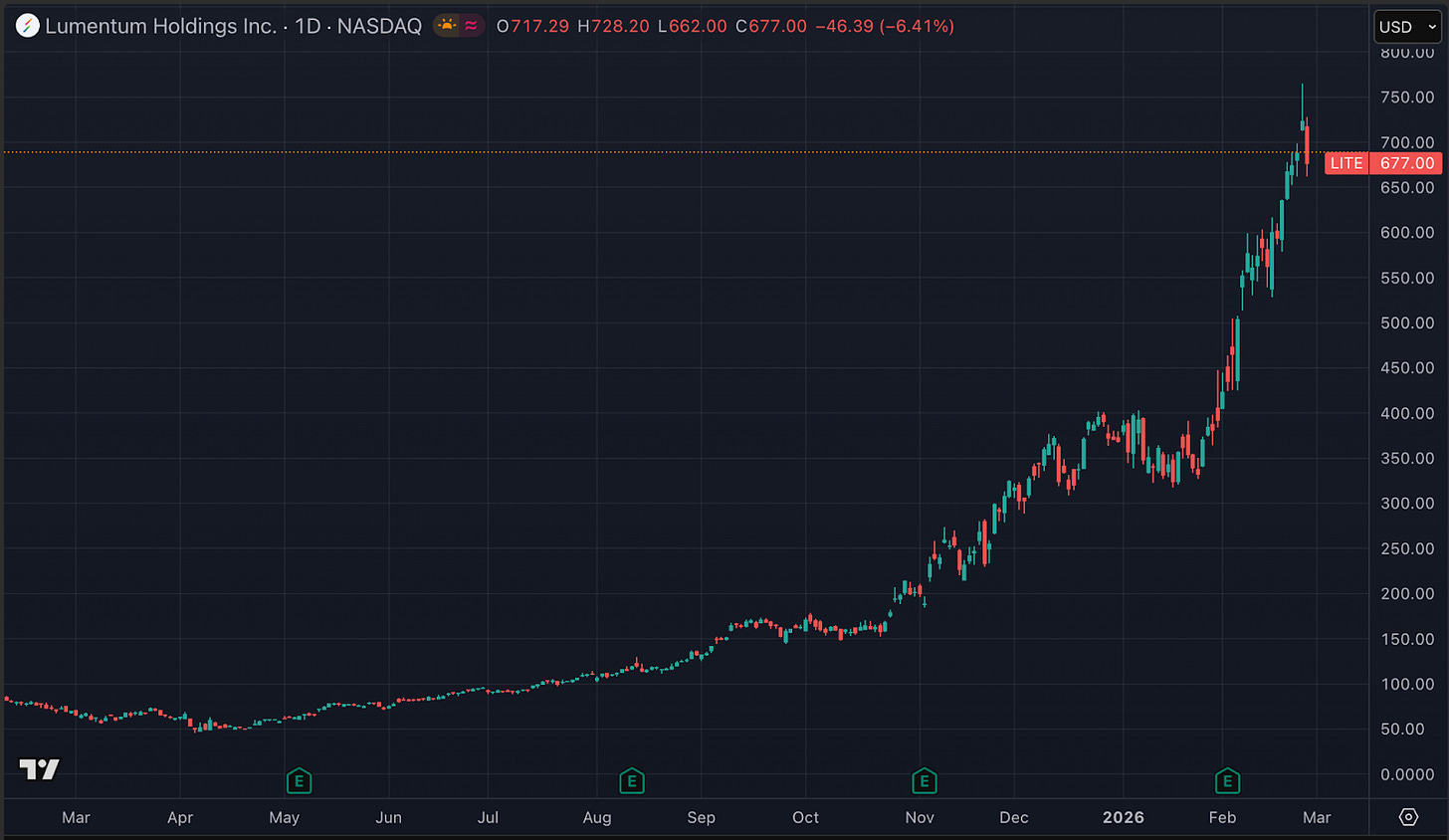Click the February earnings E marker
Viewport: 1449px width, 840px height.
[x=1228, y=781]
